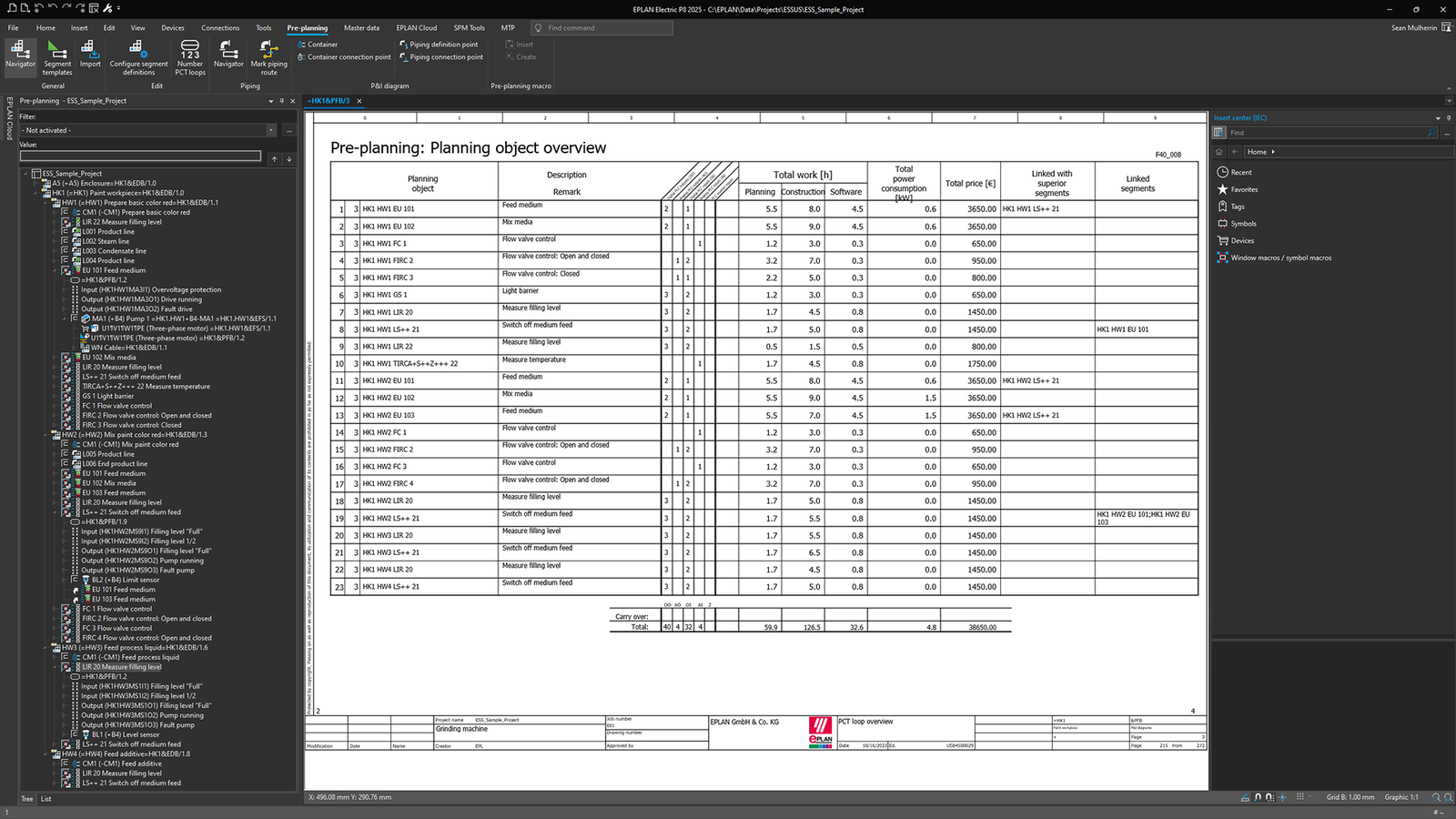Image resolution: width=1456 pixels, height=819 pixels.
Task: Open the Not activated filter dropdown
Action: [x=270, y=130]
